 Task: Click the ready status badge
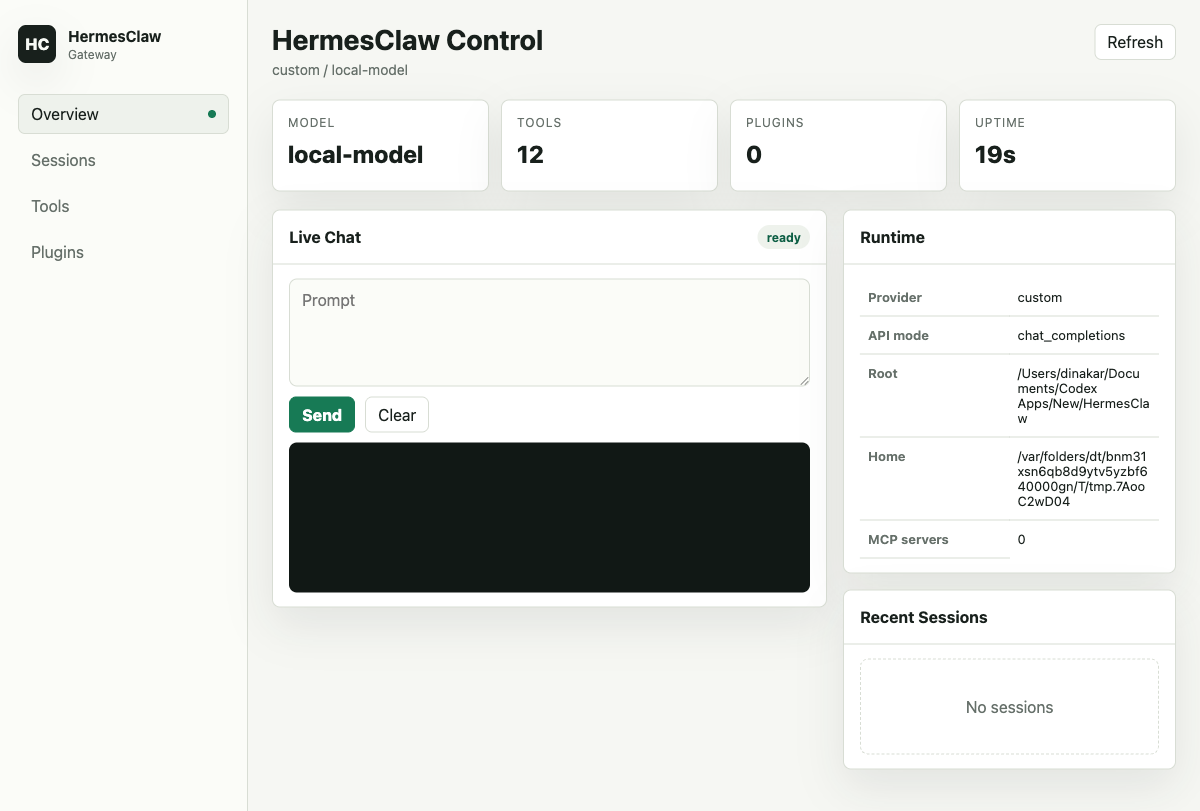(784, 237)
